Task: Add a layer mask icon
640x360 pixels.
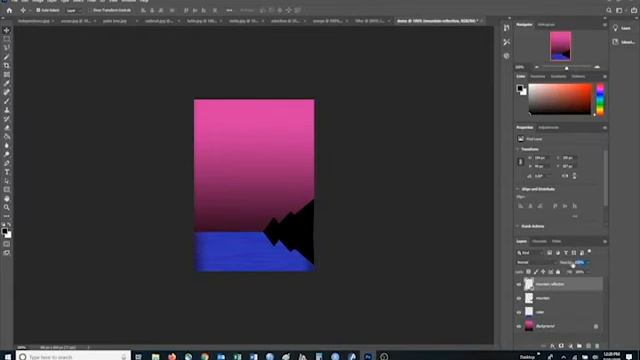Action: [x=561, y=346]
